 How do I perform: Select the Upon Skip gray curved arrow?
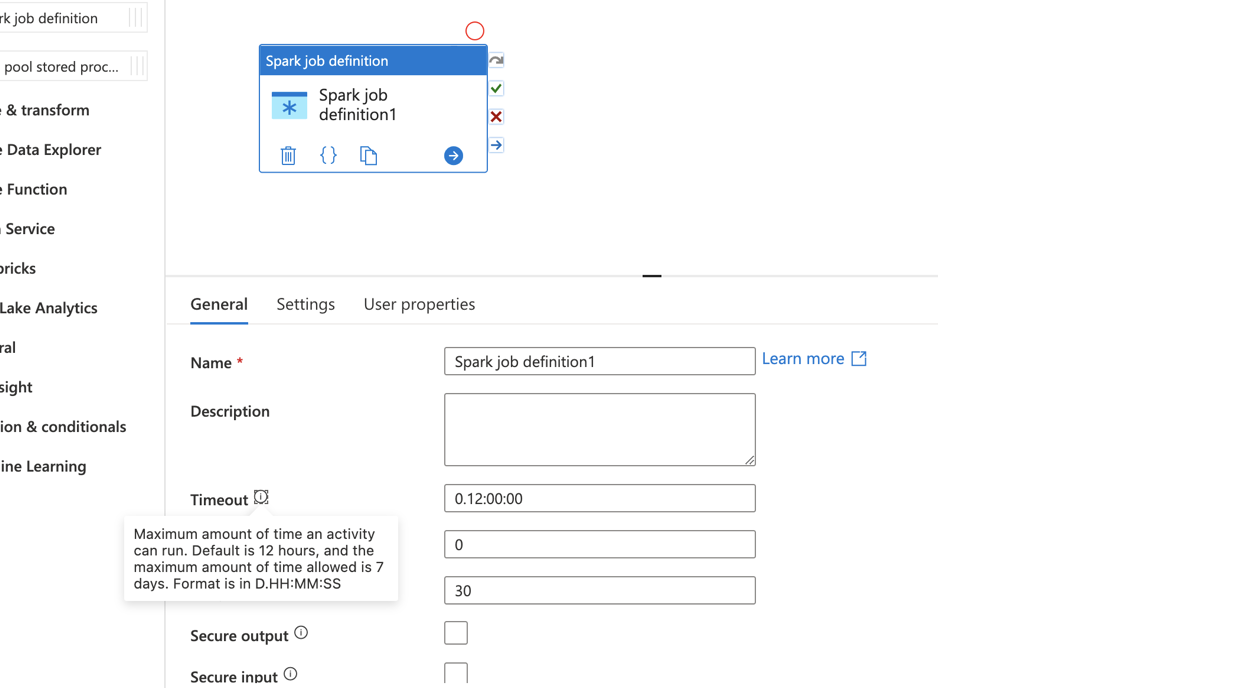click(x=496, y=60)
